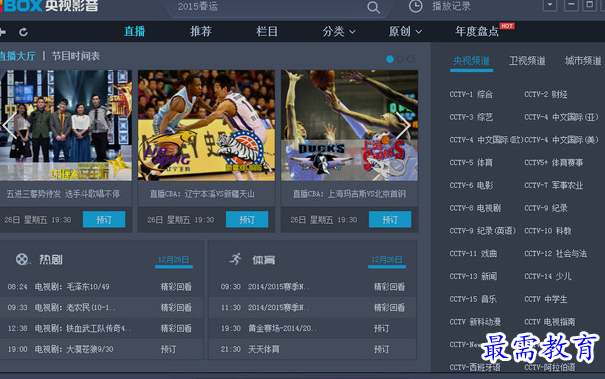Select the 城市频道 tab
The width and height of the screenshot is (605, 379).
click(583, 61)
